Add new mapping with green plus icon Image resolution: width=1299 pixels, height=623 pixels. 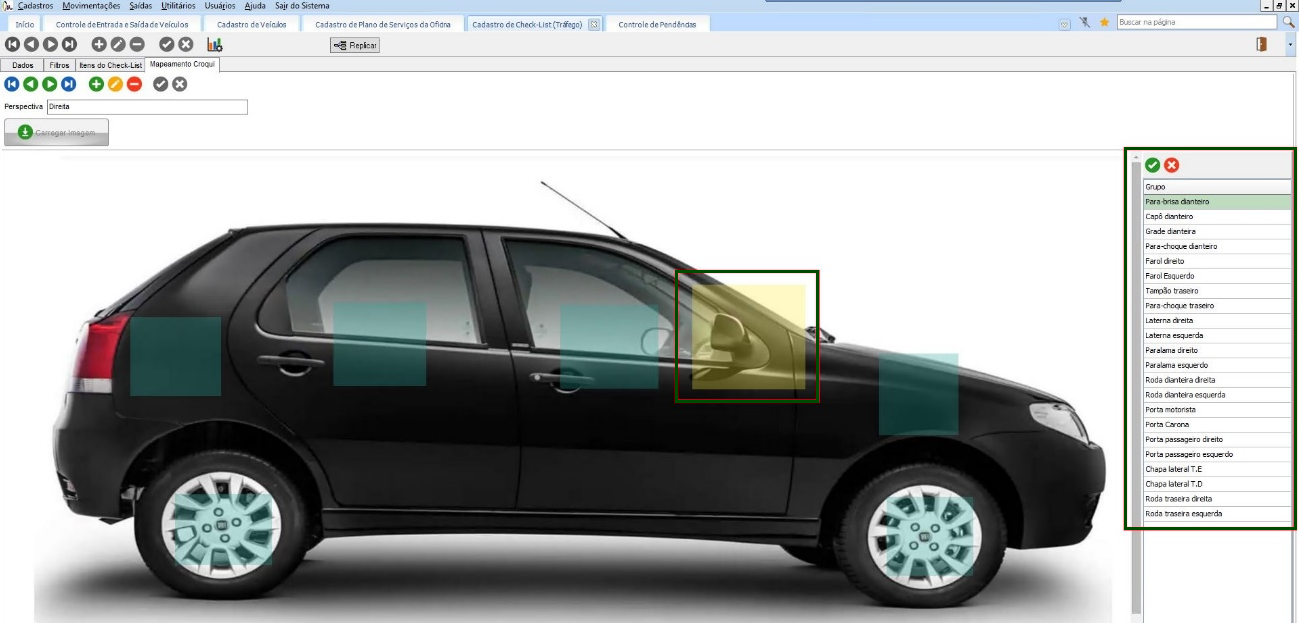point(97,84)
